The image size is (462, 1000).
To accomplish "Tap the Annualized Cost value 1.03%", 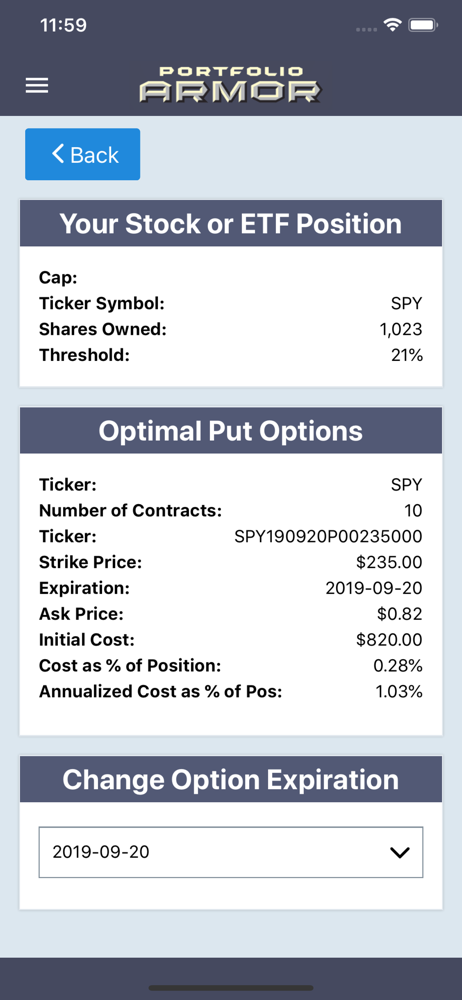I will [x=398, y=691].
